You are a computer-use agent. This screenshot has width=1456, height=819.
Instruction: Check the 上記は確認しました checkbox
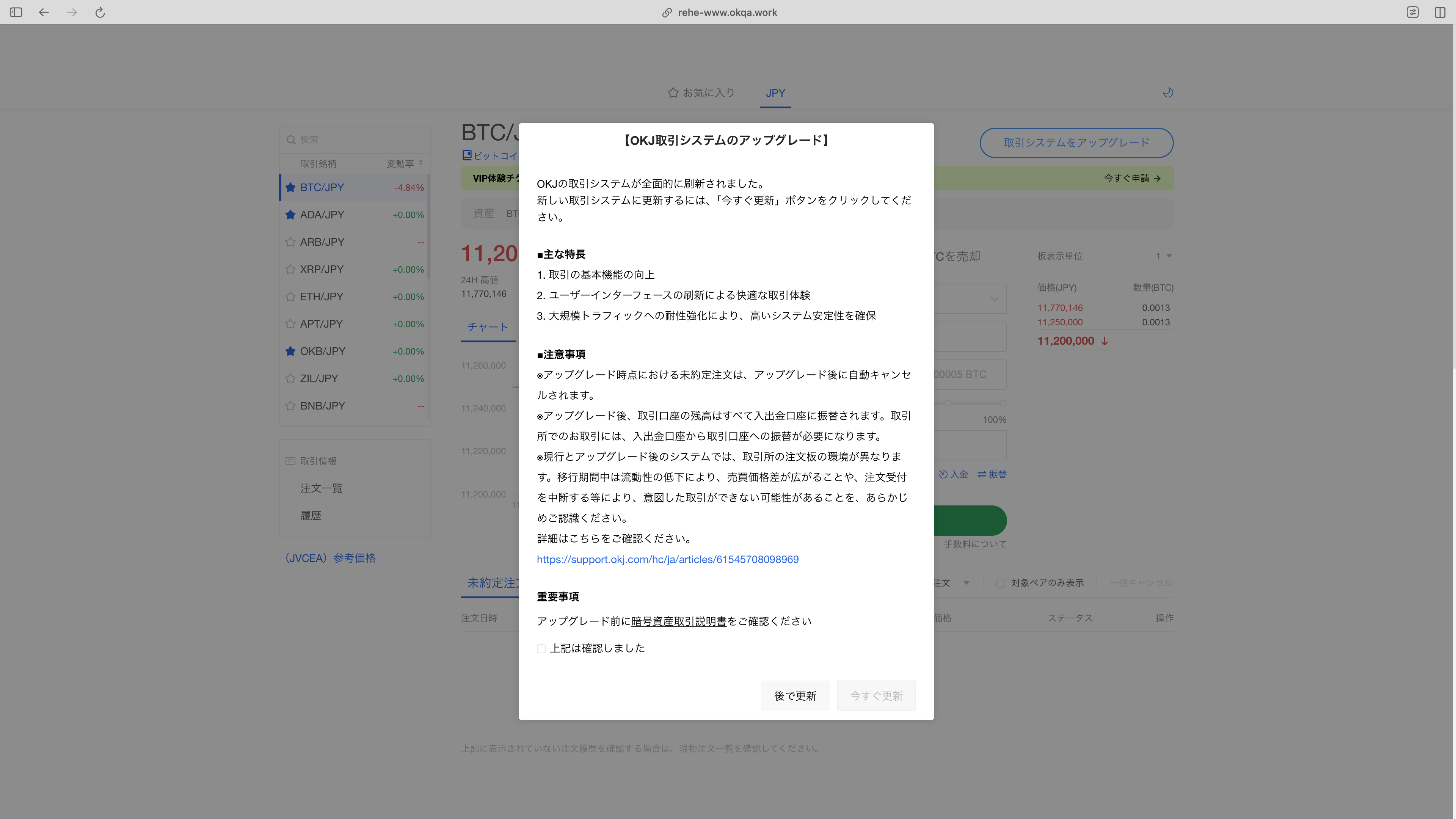[x=541, y=648]
